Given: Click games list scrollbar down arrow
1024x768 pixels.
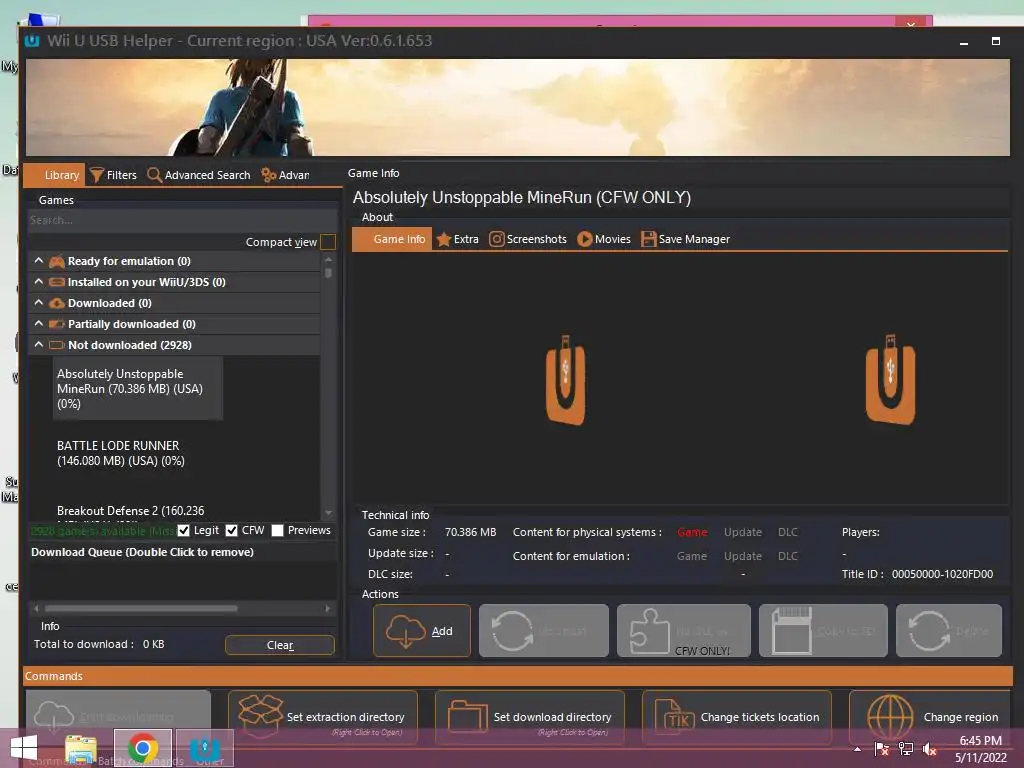Looking at the screenshot, I should coord(328,513).
